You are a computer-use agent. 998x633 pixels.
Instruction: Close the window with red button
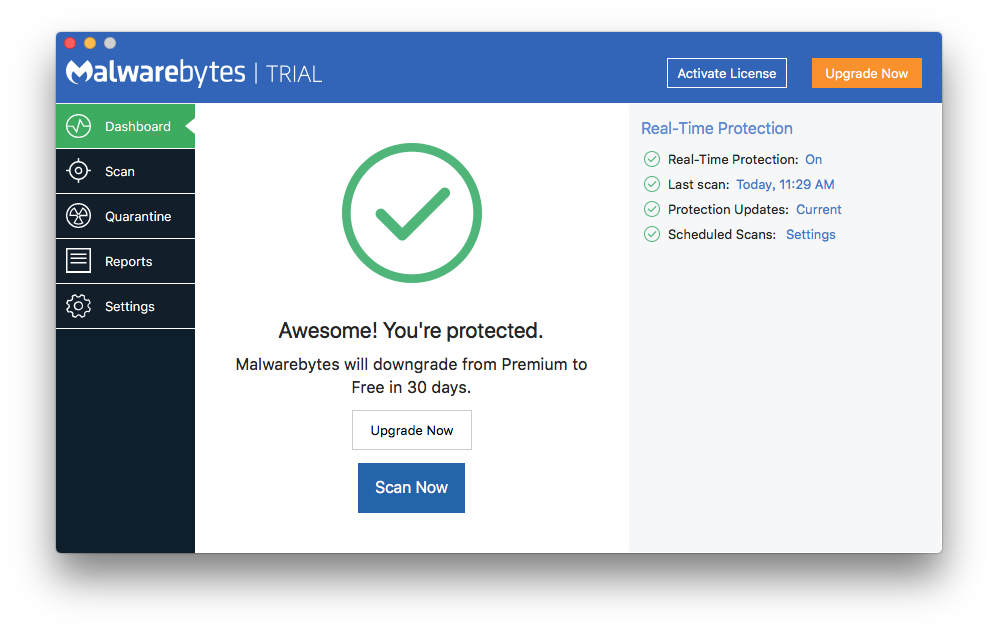[x=70, y=43]
